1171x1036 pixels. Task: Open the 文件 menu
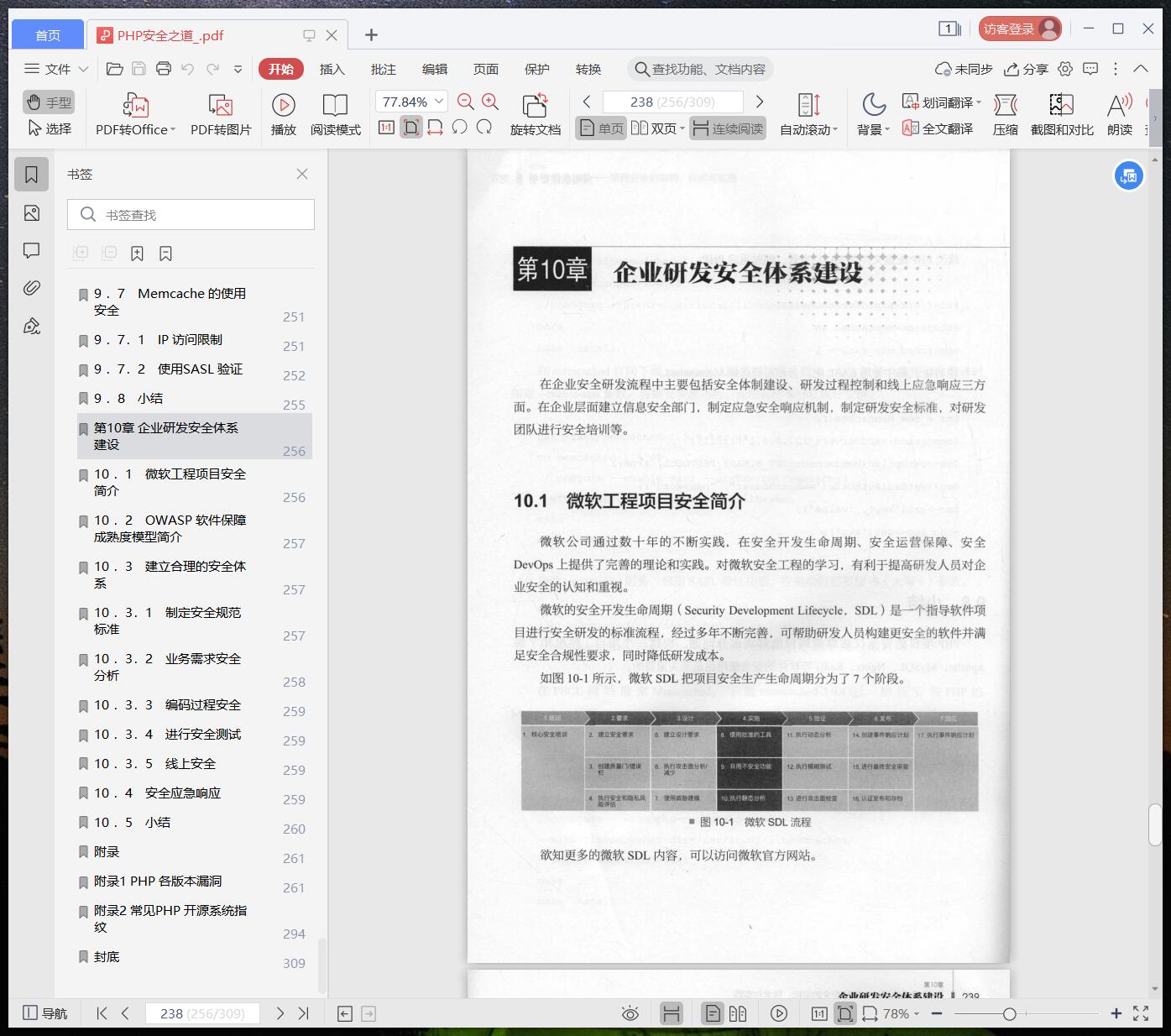click(56, 69)
